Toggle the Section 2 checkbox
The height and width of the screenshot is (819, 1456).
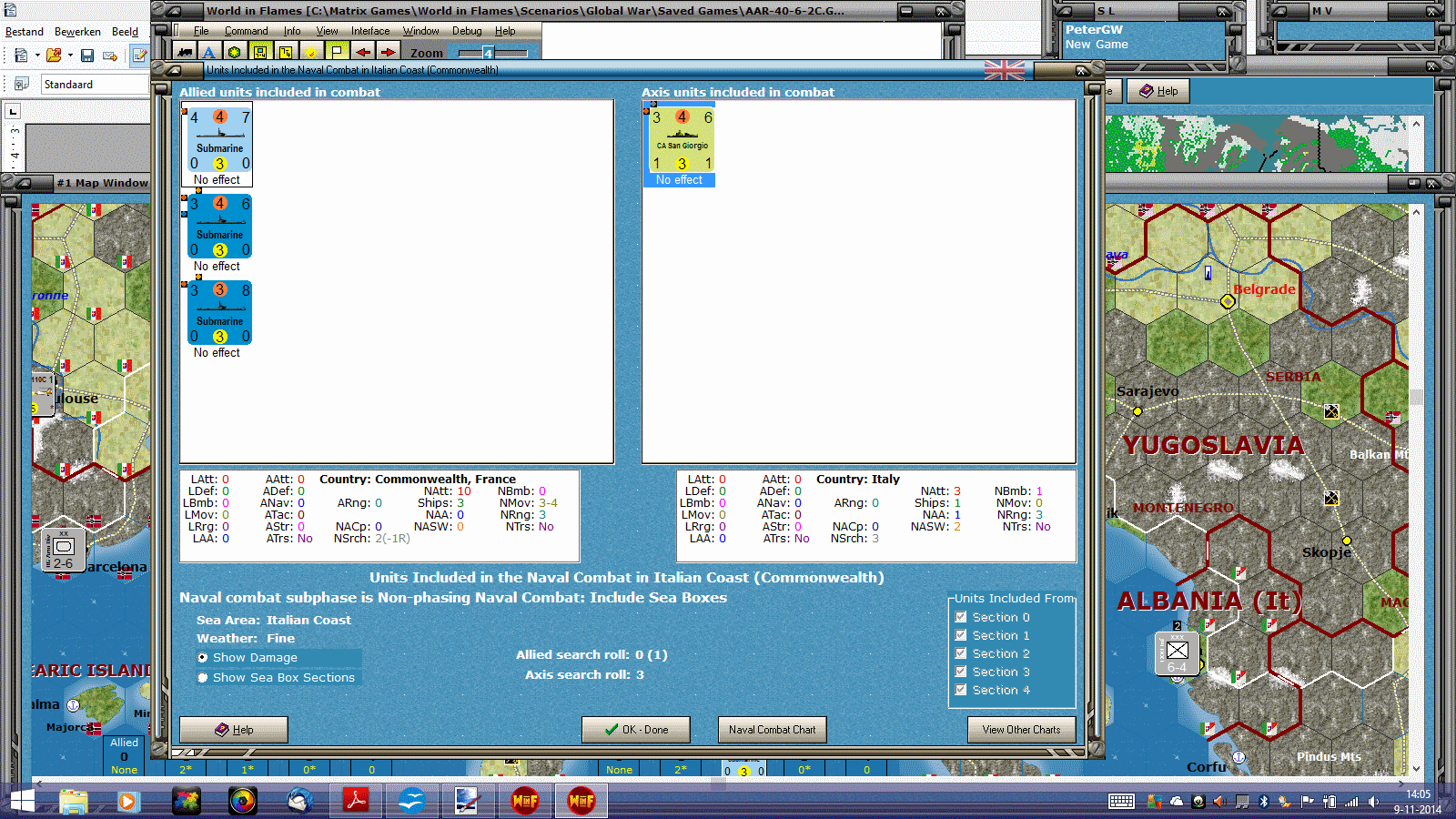961,653
